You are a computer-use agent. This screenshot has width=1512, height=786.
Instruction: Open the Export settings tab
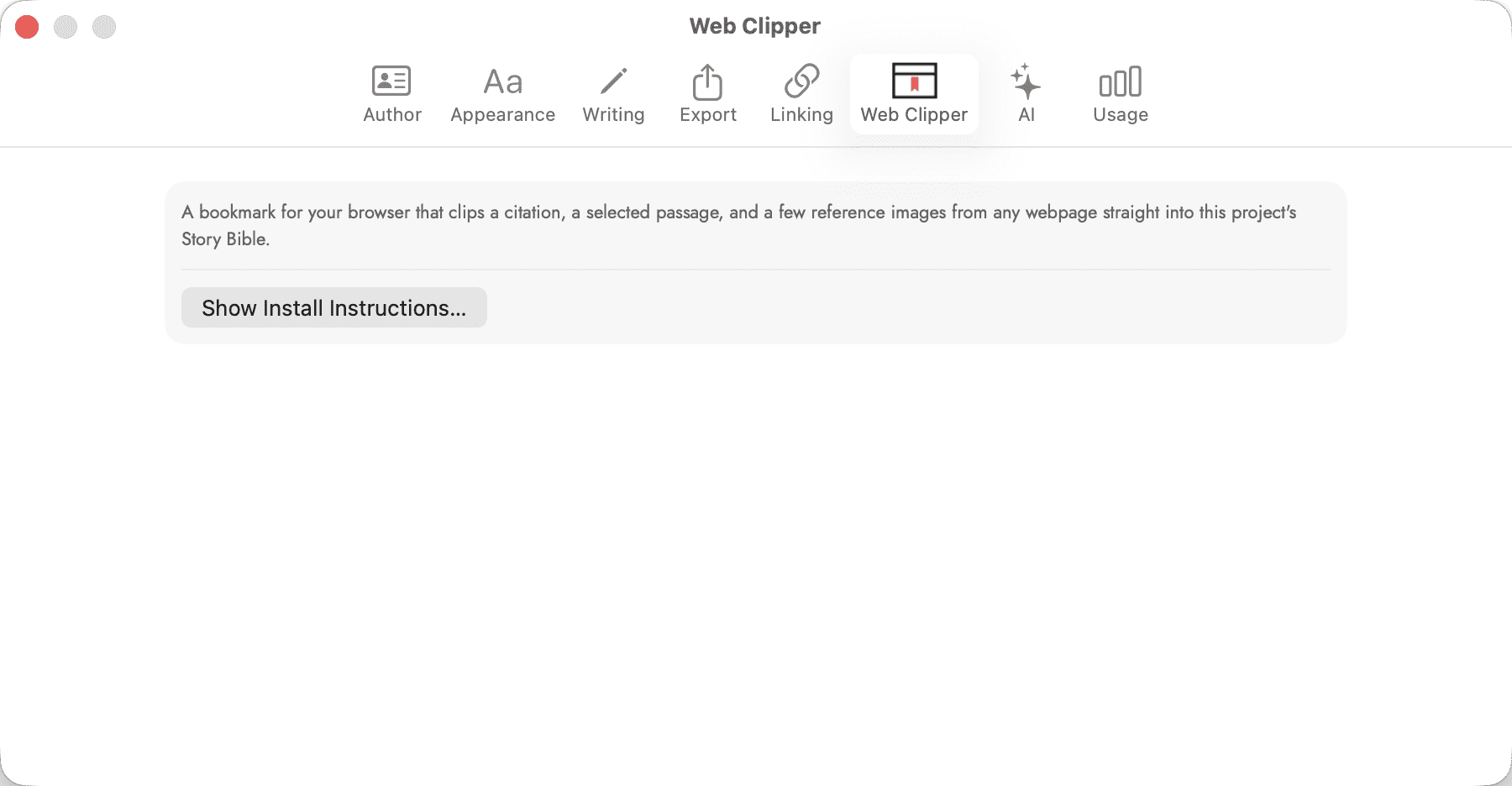(707, 94)
